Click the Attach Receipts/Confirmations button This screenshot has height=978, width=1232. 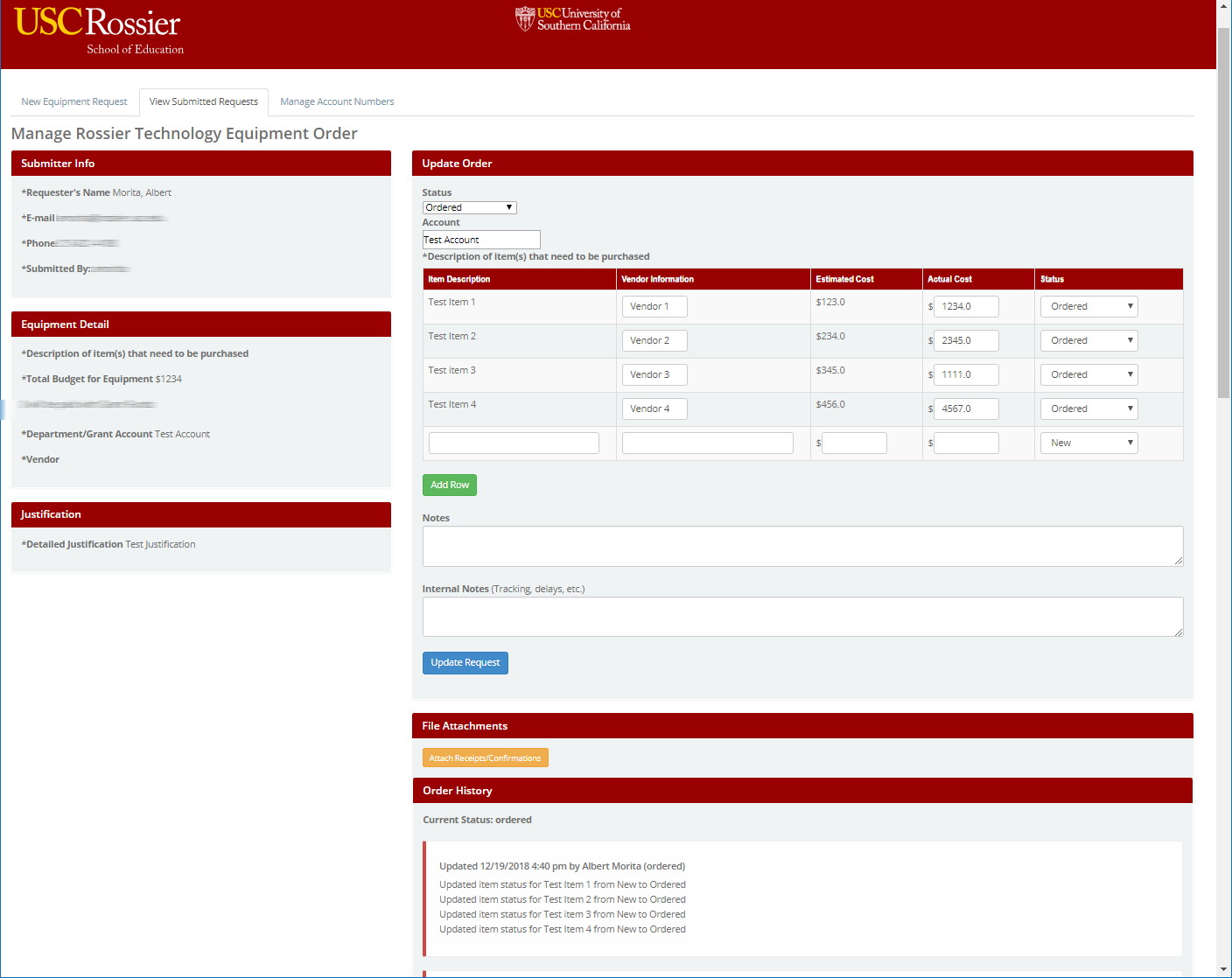486,758
